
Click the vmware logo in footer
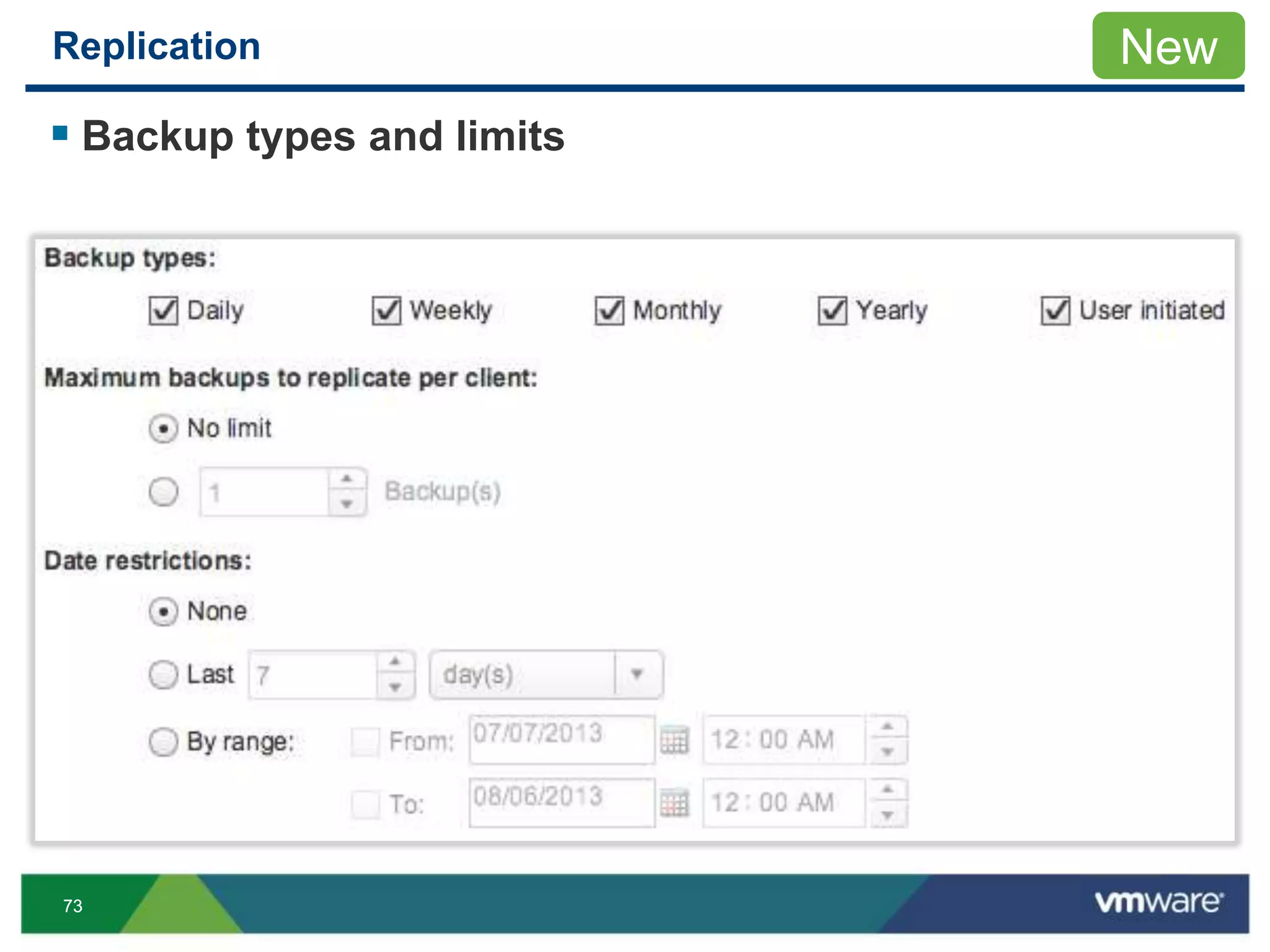coord(1159,902)
